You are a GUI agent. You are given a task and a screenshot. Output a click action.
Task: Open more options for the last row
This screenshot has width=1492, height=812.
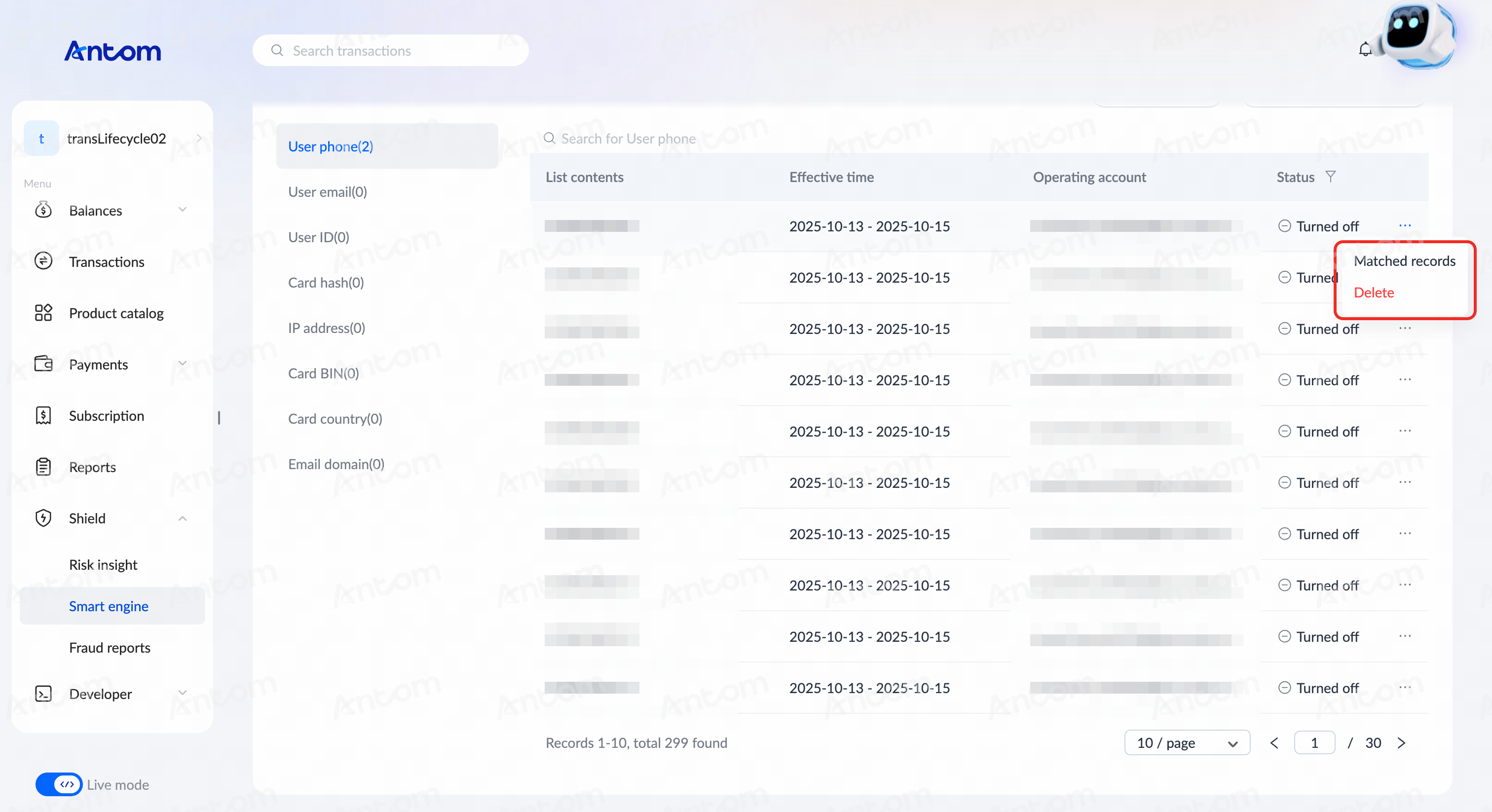(1405, 688)
